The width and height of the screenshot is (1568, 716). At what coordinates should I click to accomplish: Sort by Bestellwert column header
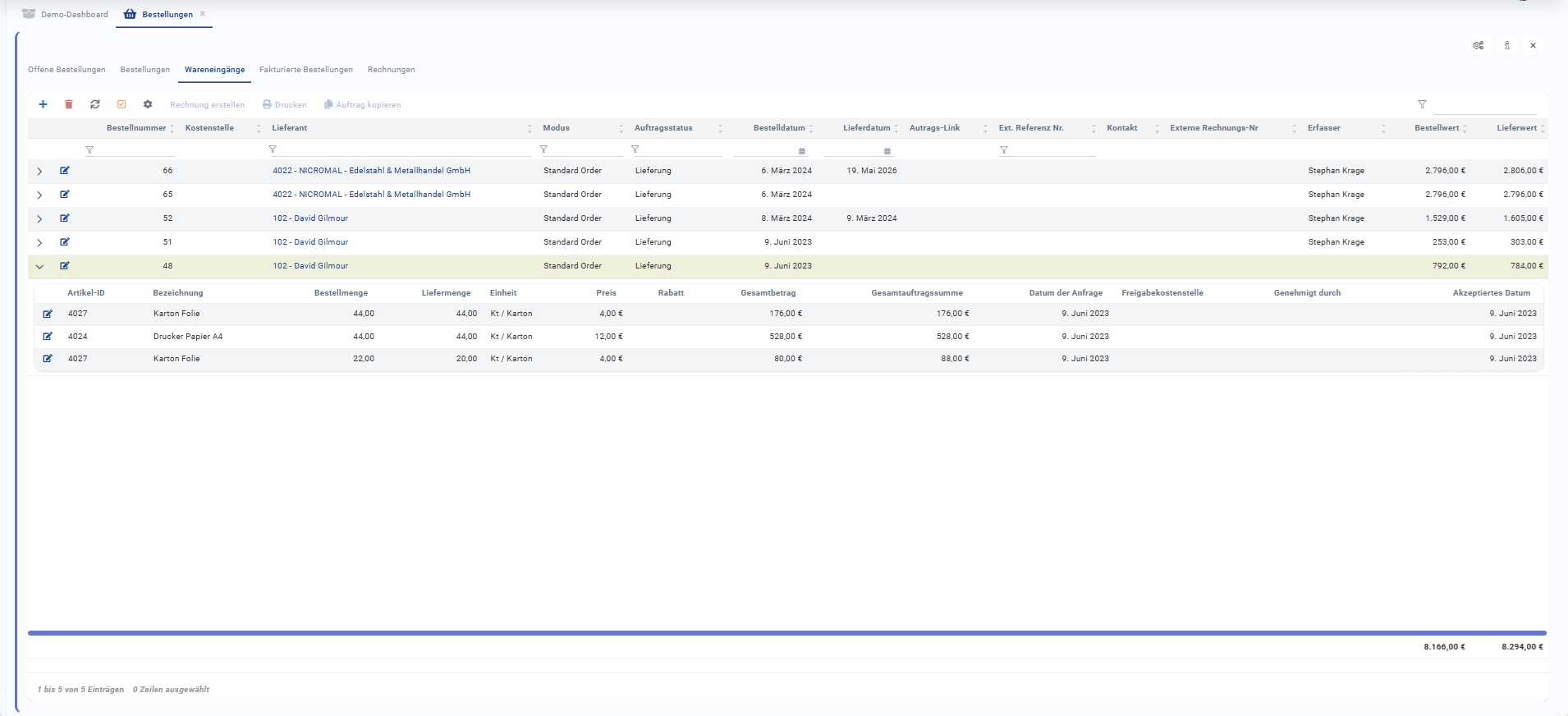click(1437, 128)
